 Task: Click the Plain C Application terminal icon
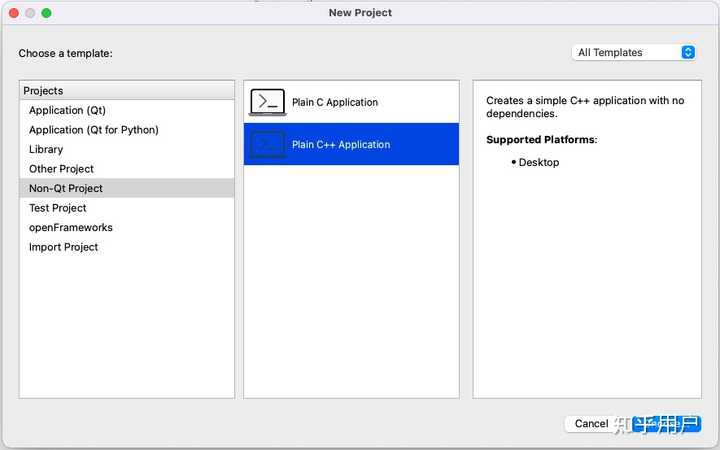point(267,102)
